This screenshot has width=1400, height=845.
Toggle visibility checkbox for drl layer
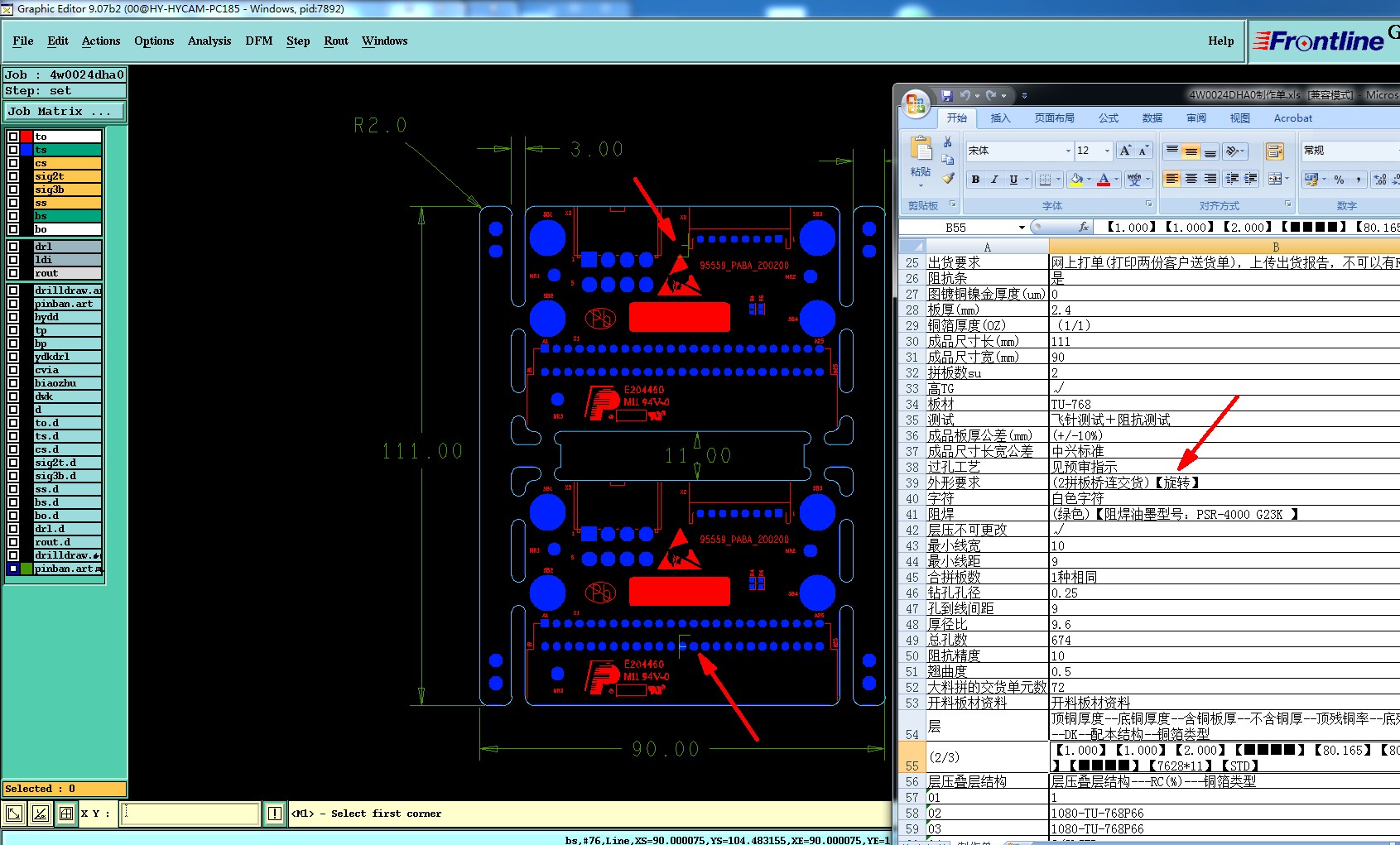(x=13, y=247)
